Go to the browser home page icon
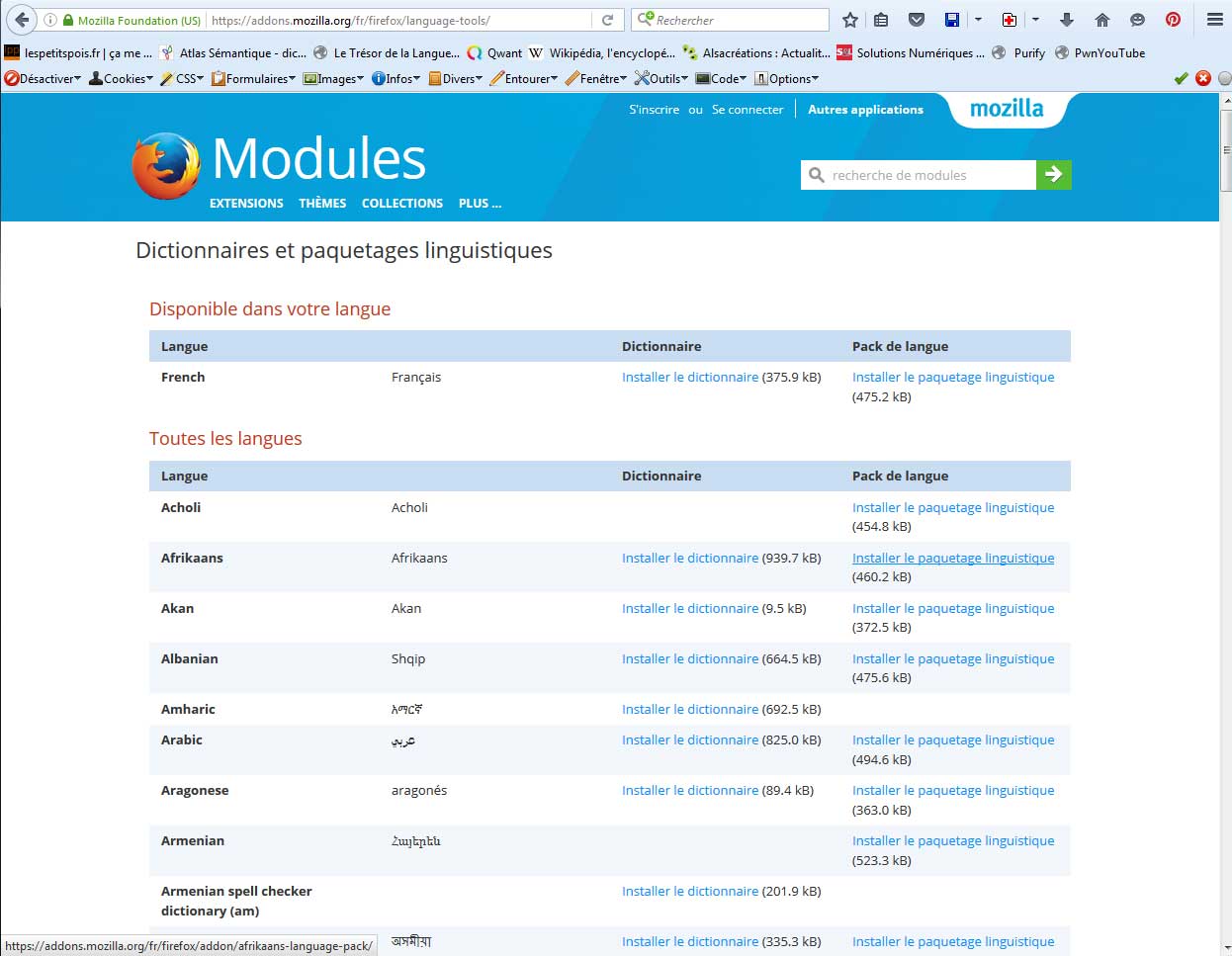 [x=1101, y=20]
